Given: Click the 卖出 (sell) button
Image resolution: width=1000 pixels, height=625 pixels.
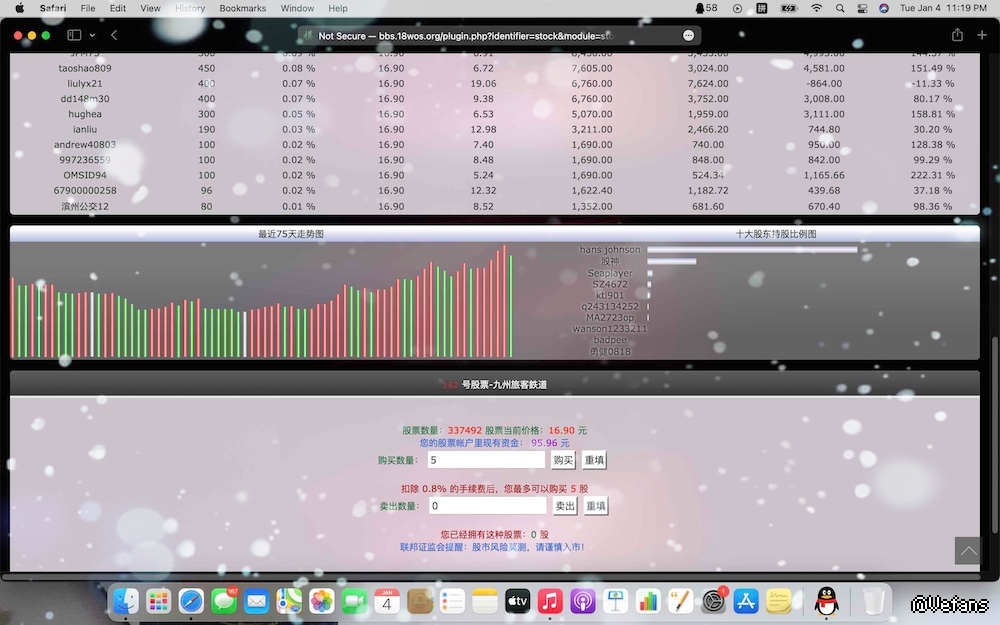Looking at the screenshot, I should pos(565,506).
